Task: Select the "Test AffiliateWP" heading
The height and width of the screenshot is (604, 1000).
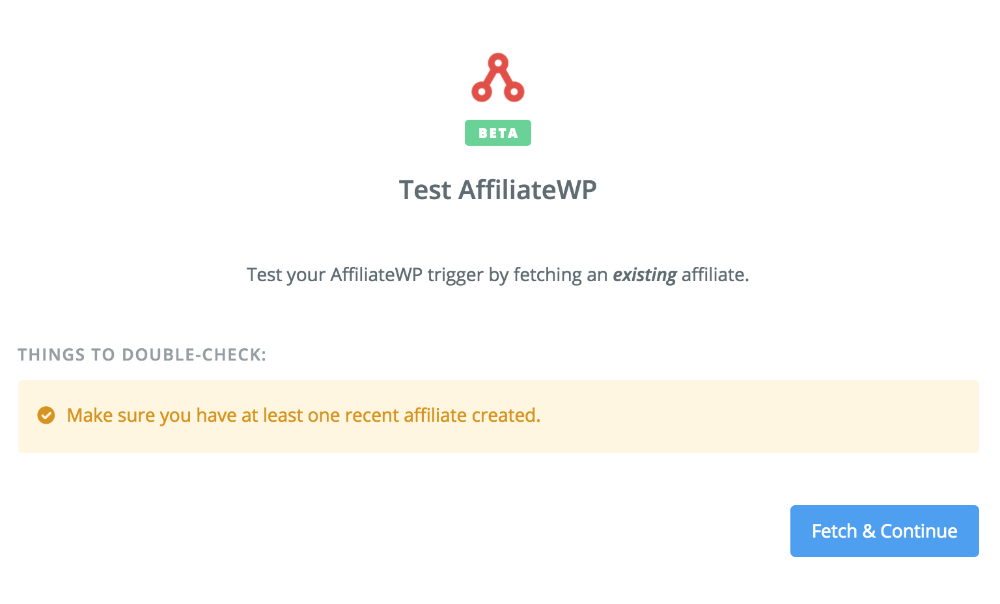Action: (x=497, y=189)
